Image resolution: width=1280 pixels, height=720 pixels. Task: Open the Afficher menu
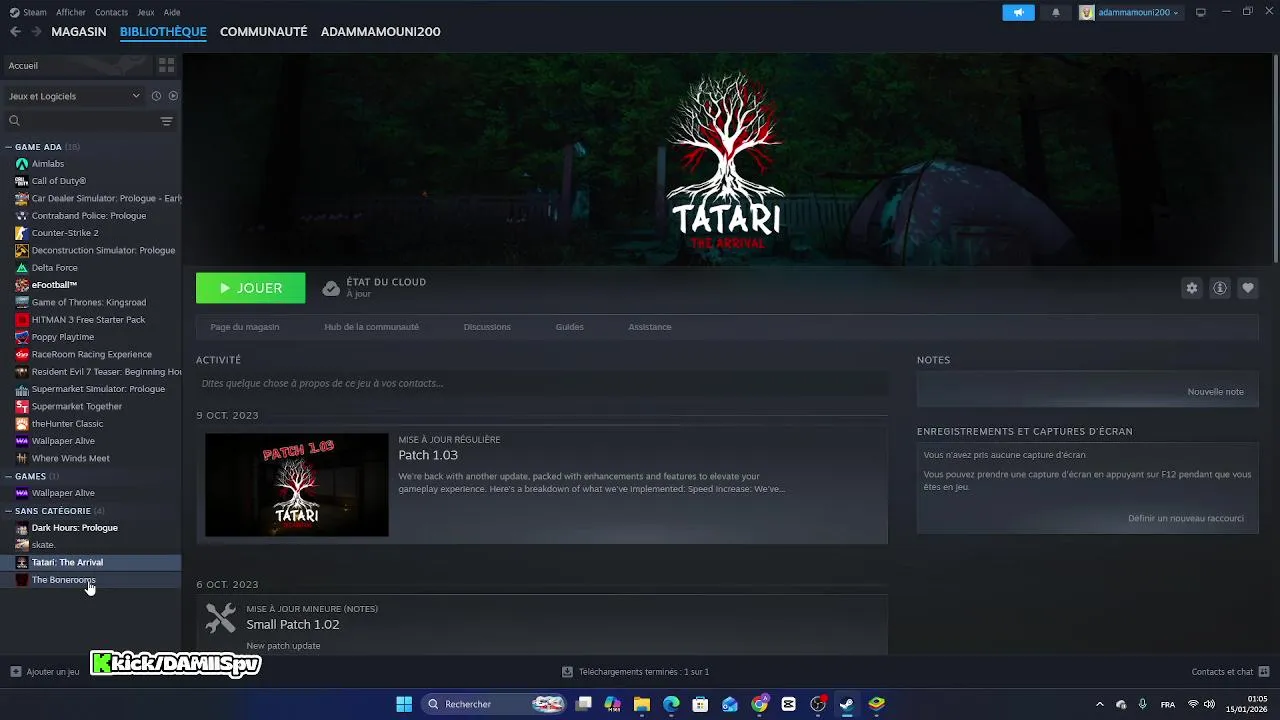(71, 12)
